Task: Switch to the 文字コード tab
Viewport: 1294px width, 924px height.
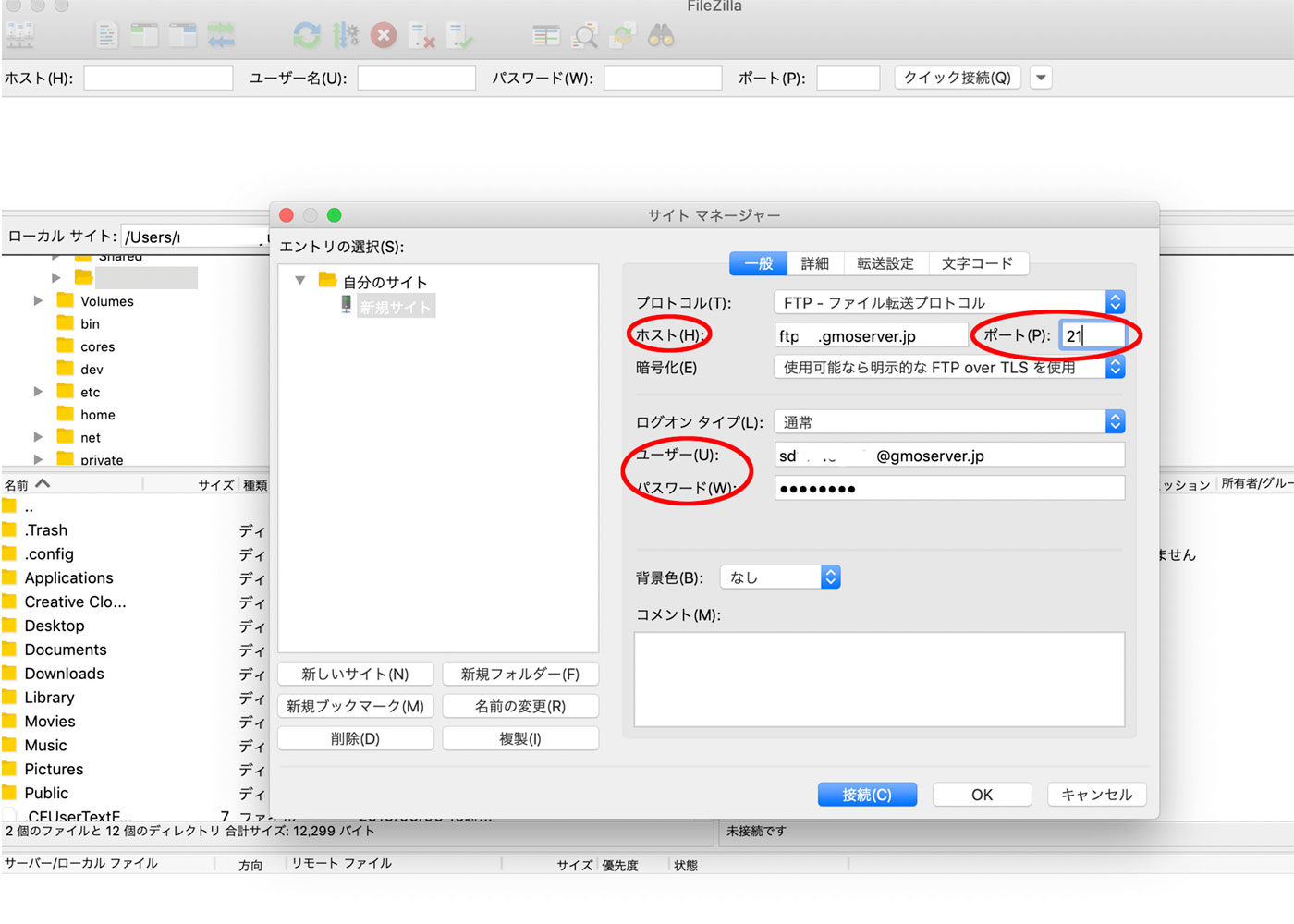Action: (978, 263)
